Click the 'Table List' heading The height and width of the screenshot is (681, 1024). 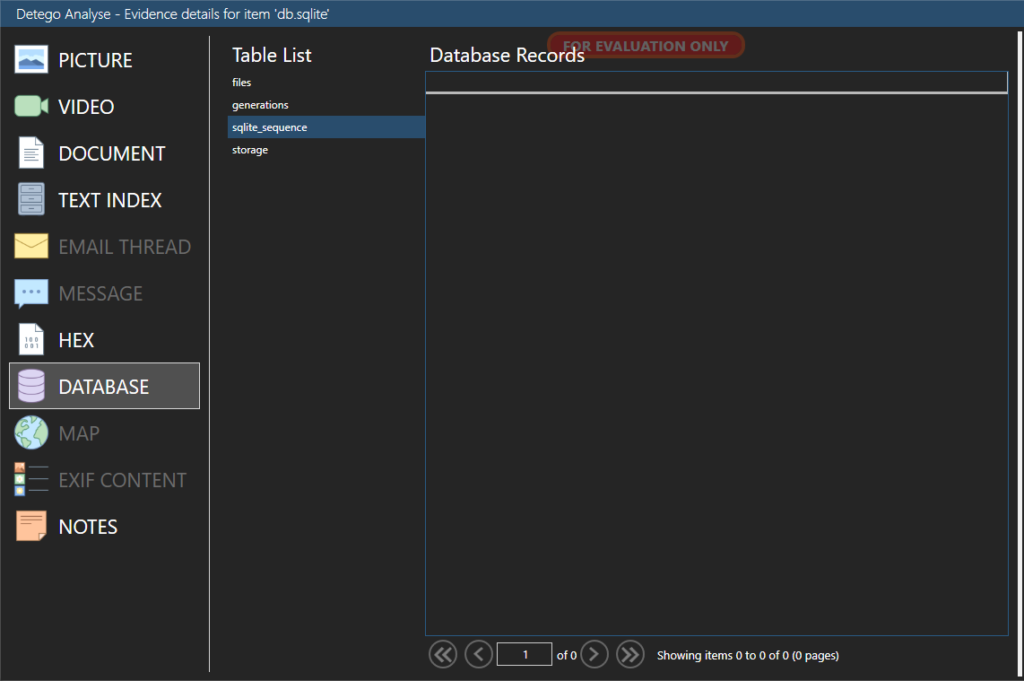coord(272,55)
